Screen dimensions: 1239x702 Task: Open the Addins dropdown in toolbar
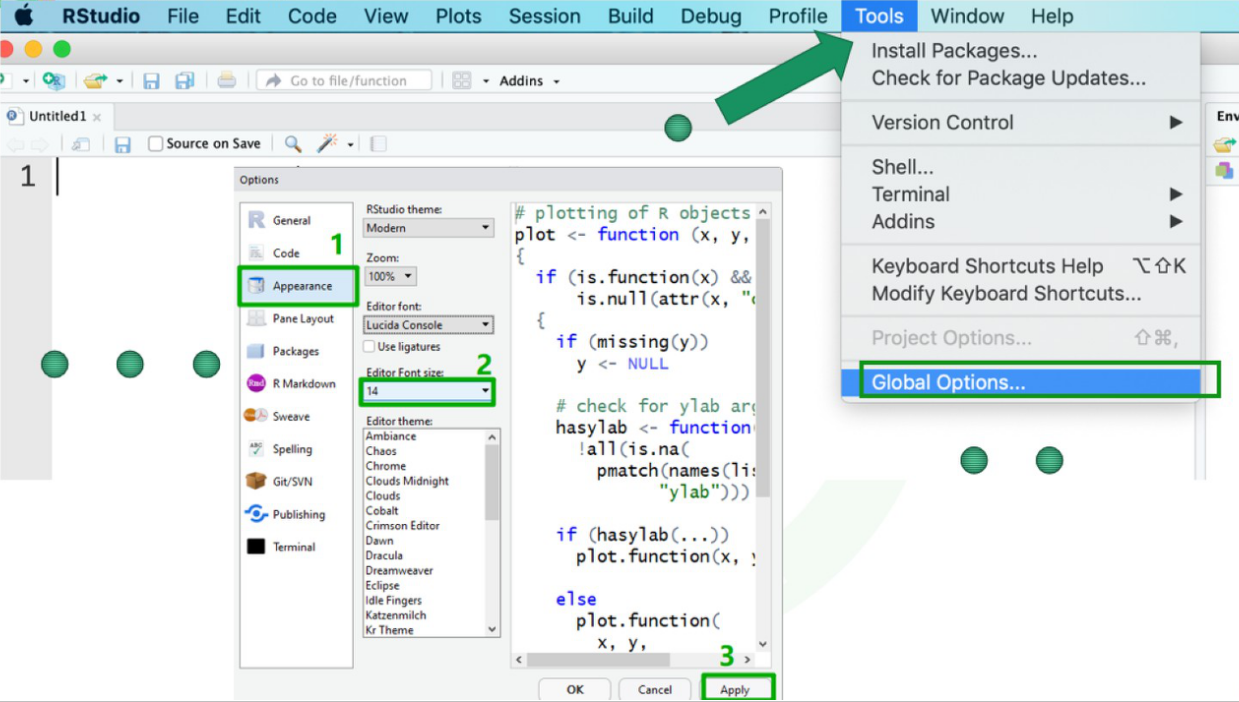pos(529,81)
